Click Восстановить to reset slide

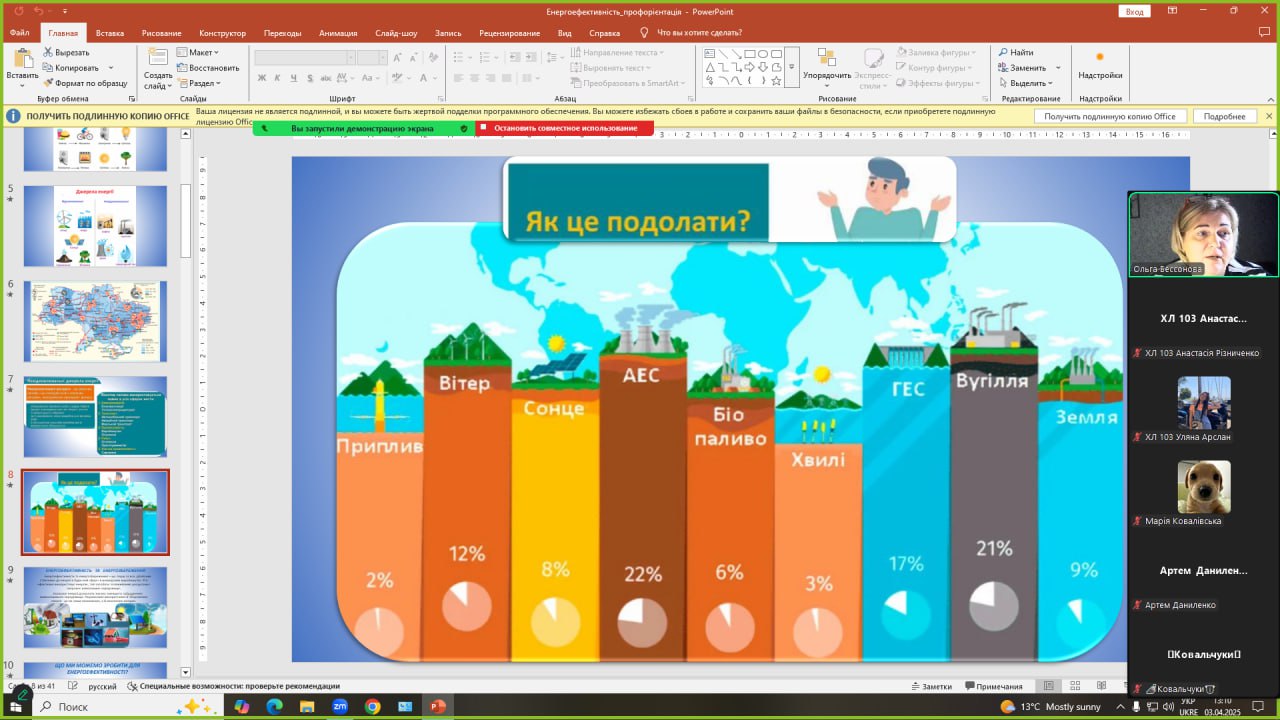pyautogui.click(x=209, y=68)
